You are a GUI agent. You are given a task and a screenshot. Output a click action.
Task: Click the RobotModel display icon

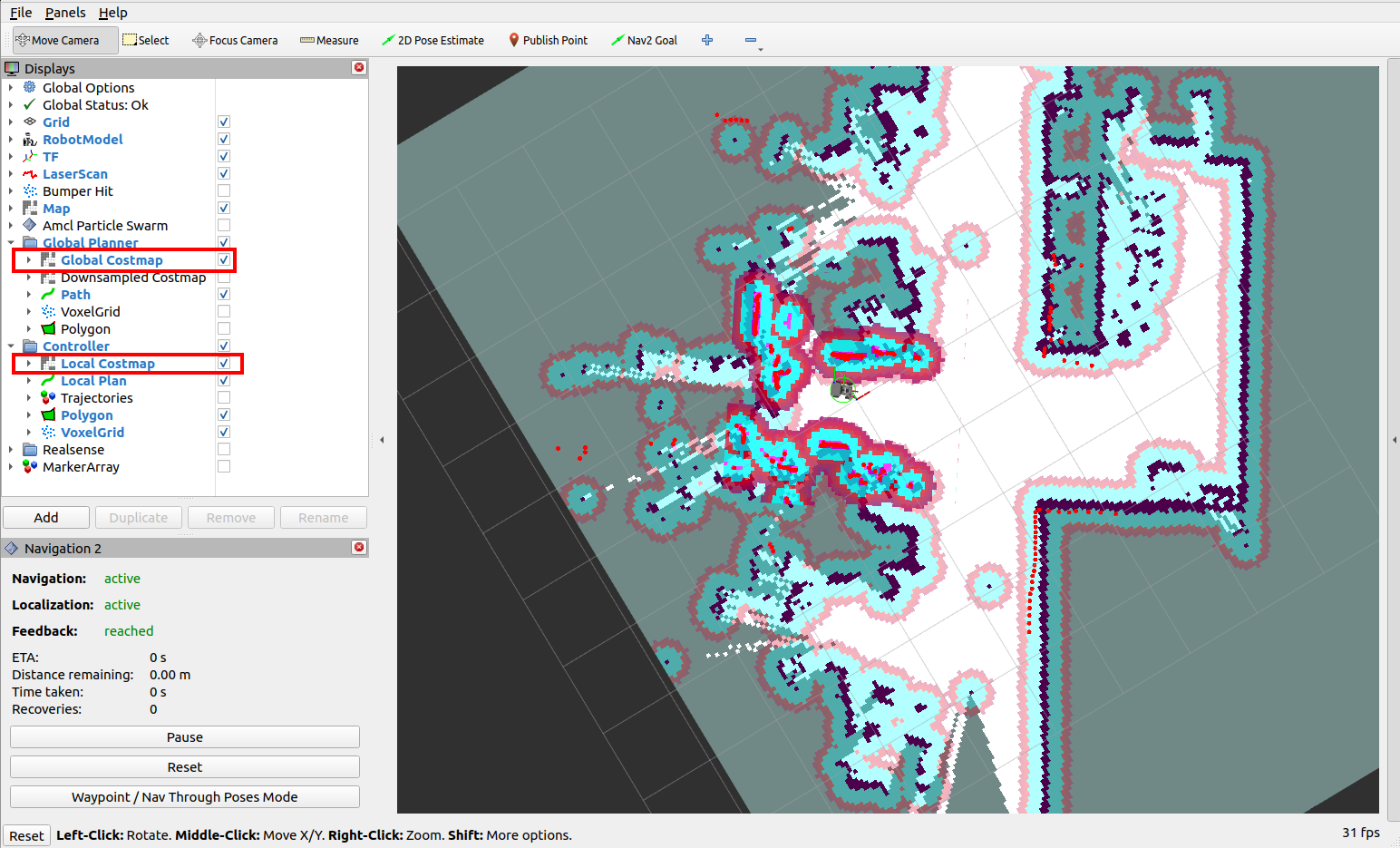click(30, 140)
